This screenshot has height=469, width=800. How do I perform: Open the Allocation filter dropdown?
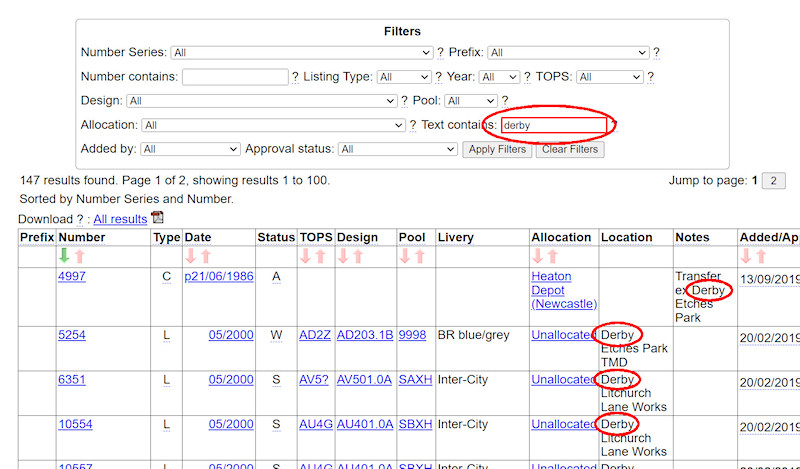point(273,125)
